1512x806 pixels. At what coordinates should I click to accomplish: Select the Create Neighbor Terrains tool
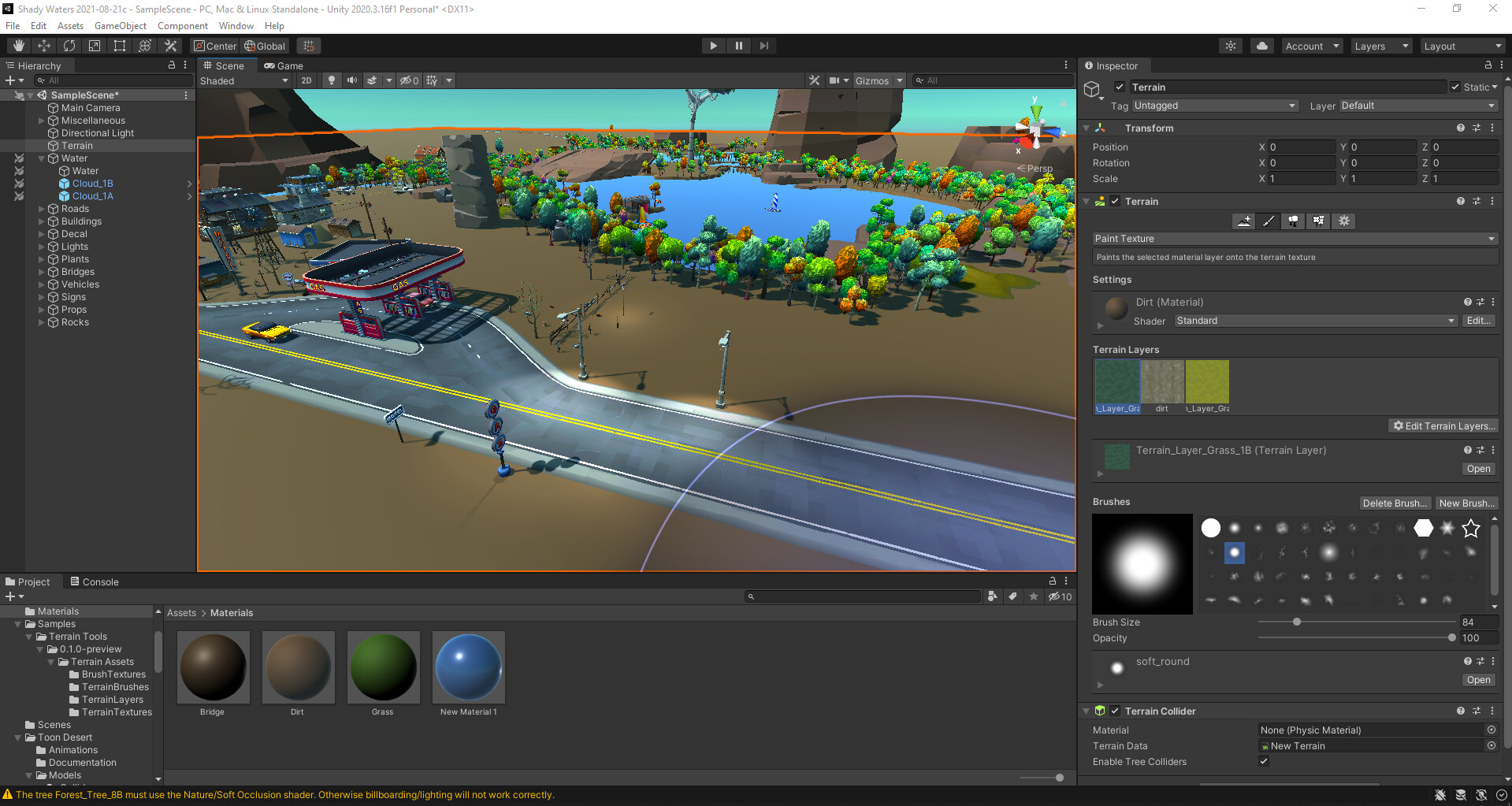pyautogui.click(x=1243, y=221)
